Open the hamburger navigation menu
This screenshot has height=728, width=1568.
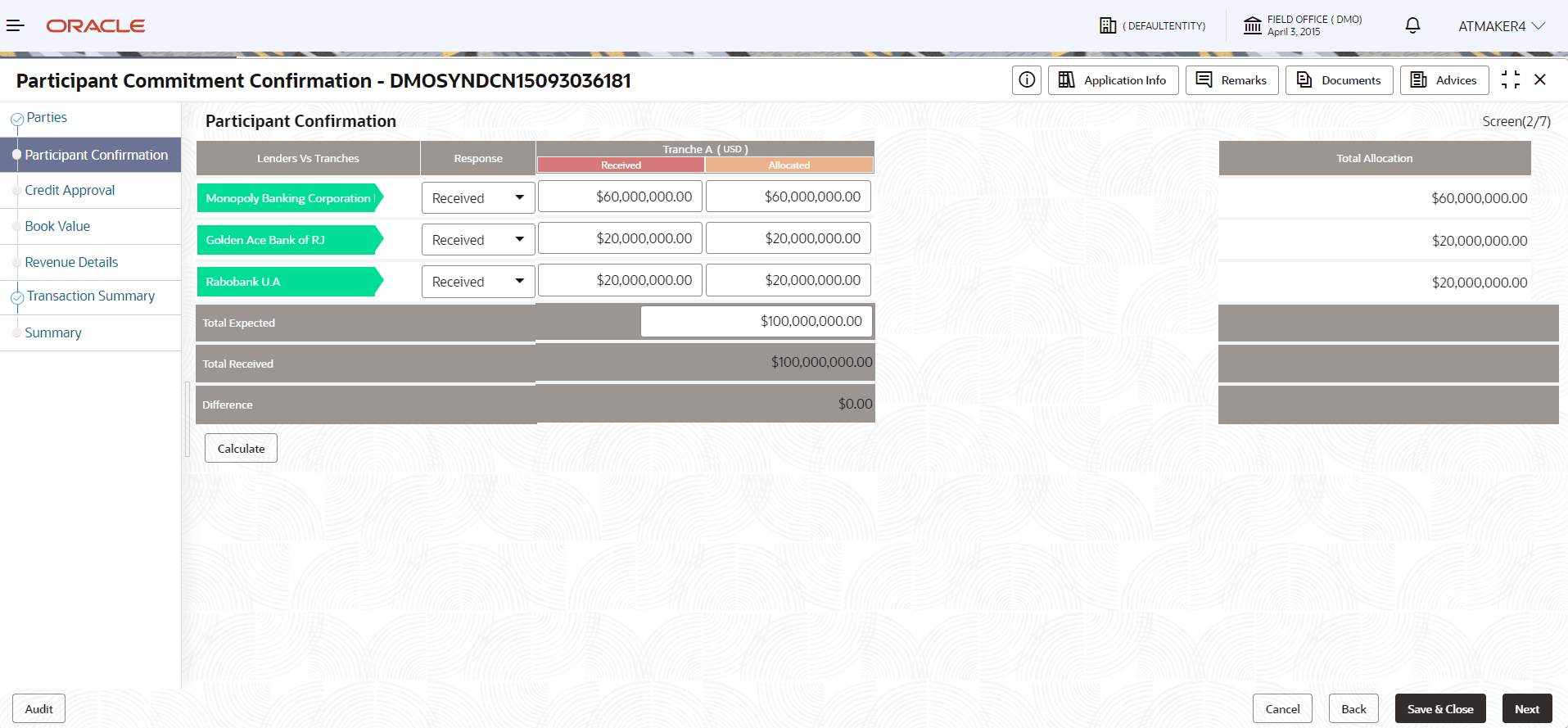click(x=15, y=26)
